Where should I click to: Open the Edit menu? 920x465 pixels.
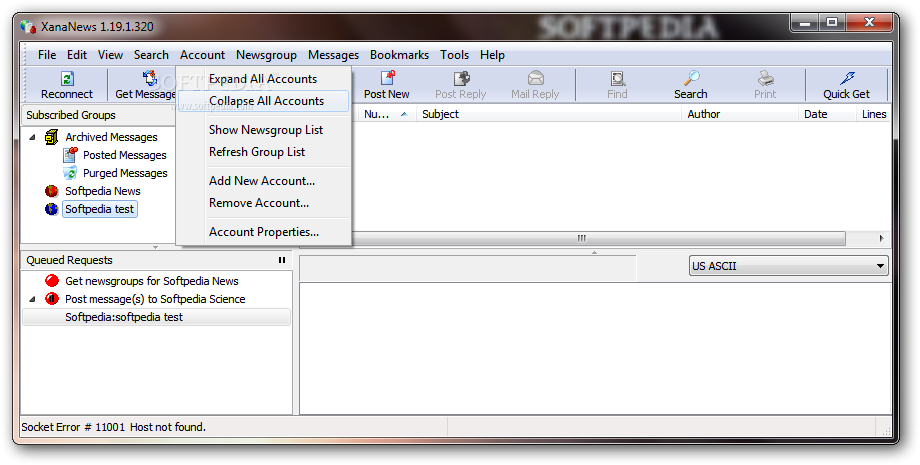pos(77,55)
